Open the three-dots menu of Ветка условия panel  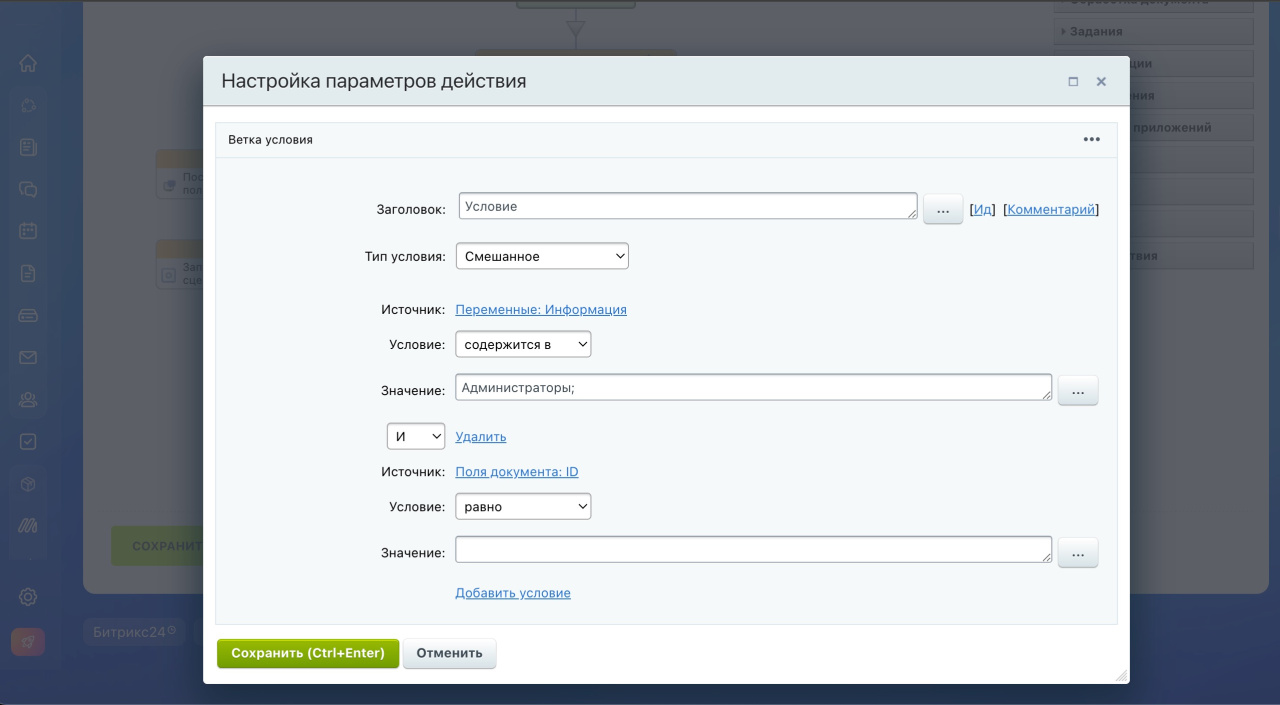(x=1091, y=140)
